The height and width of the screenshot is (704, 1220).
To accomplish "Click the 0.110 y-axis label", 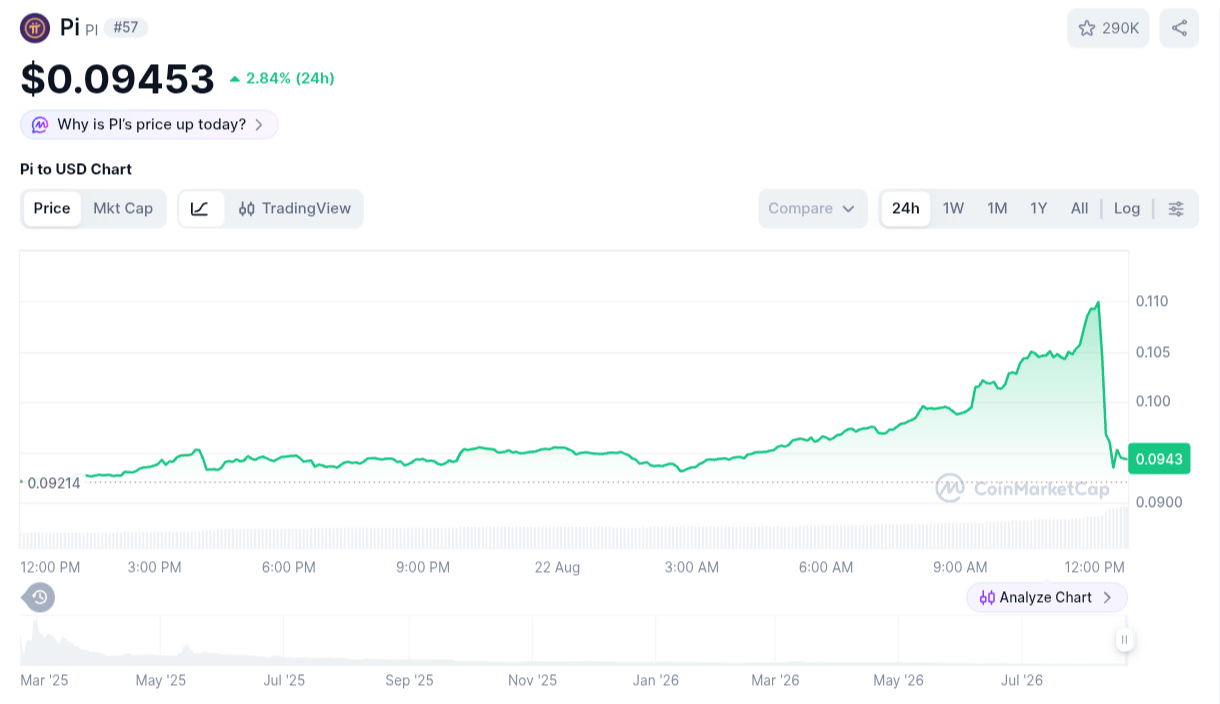I will [1152, 301].
